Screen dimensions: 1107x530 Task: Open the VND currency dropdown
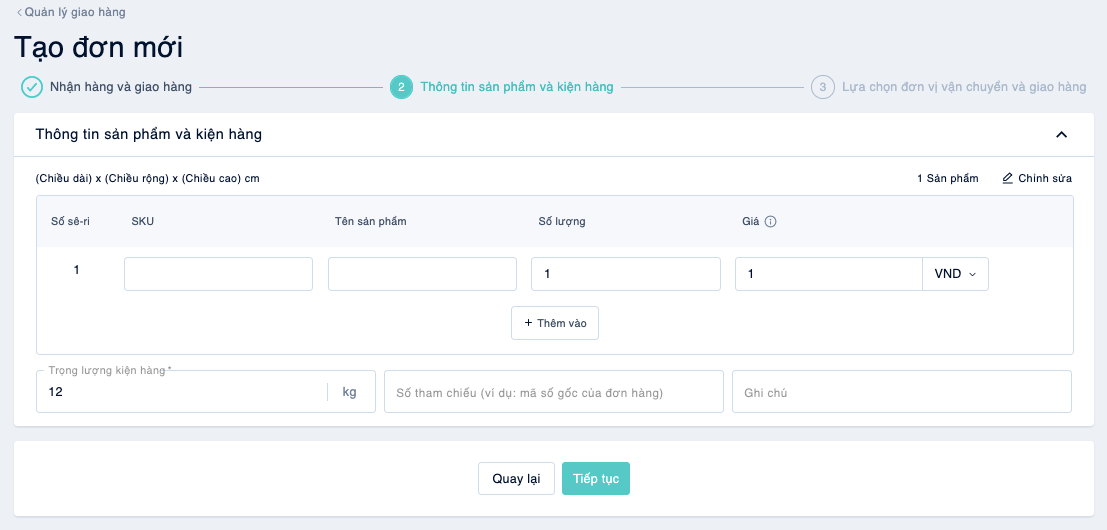coord(955,274)
